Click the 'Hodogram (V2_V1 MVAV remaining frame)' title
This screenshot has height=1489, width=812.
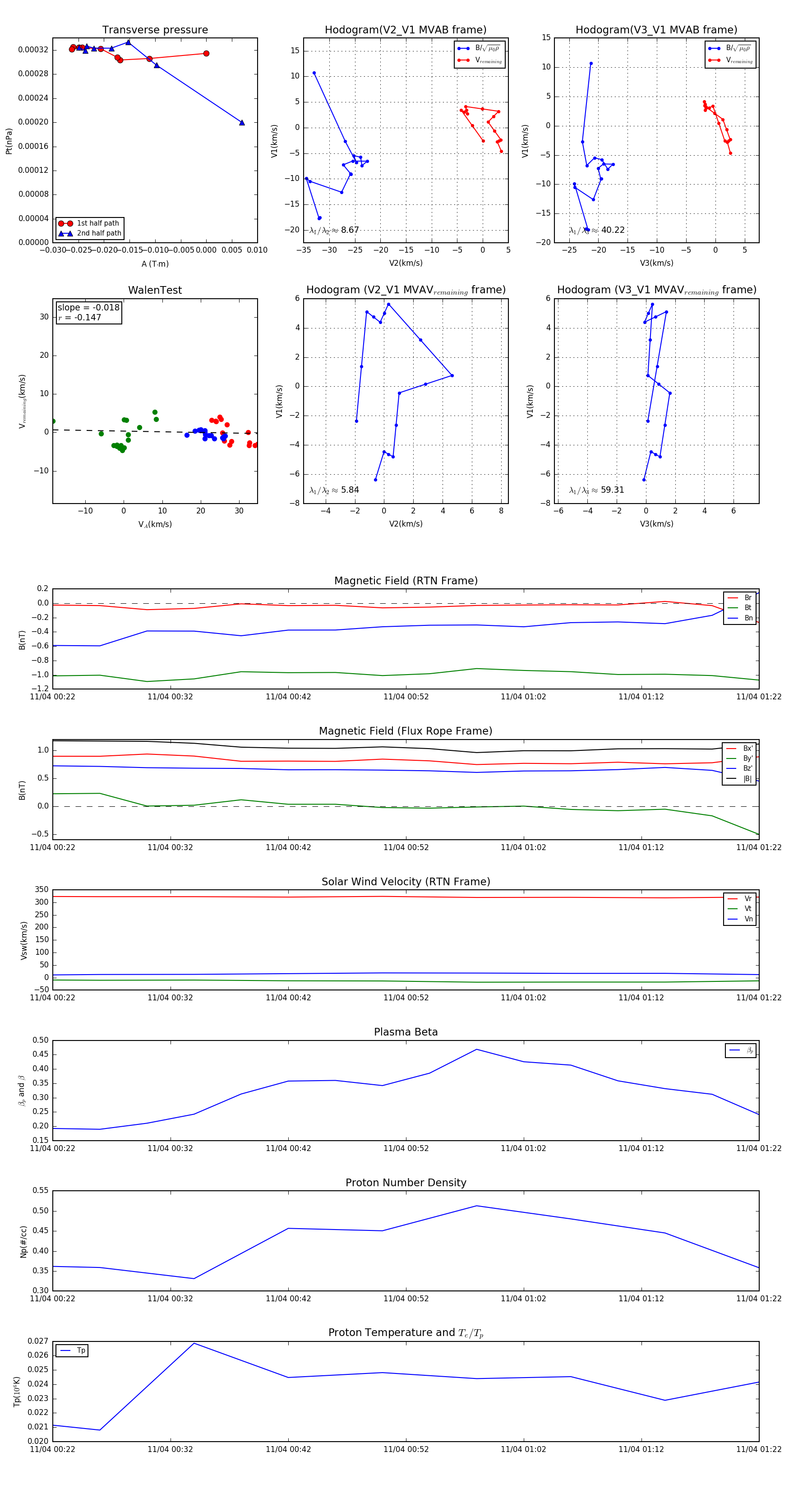pyautogui.click(x=406, y=290)
